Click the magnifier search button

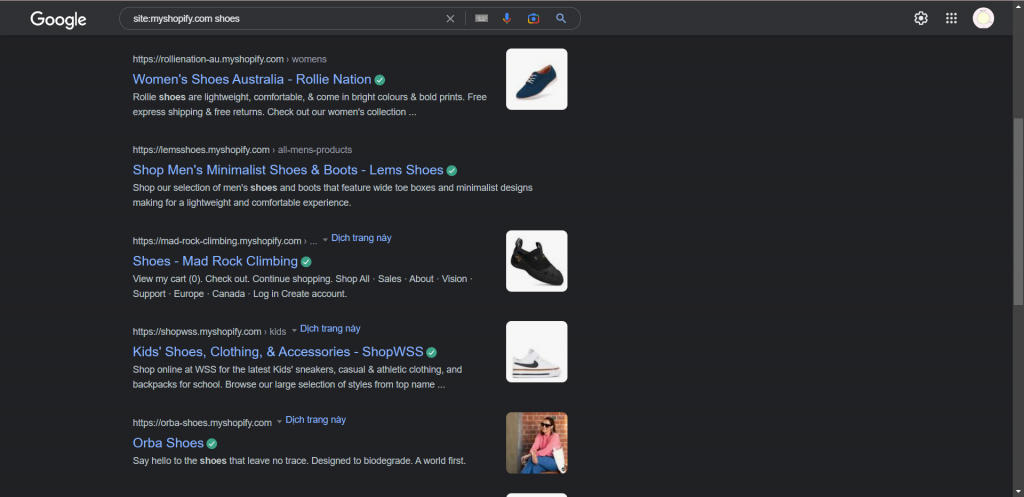pyautogui.click(x=561, y=19)
